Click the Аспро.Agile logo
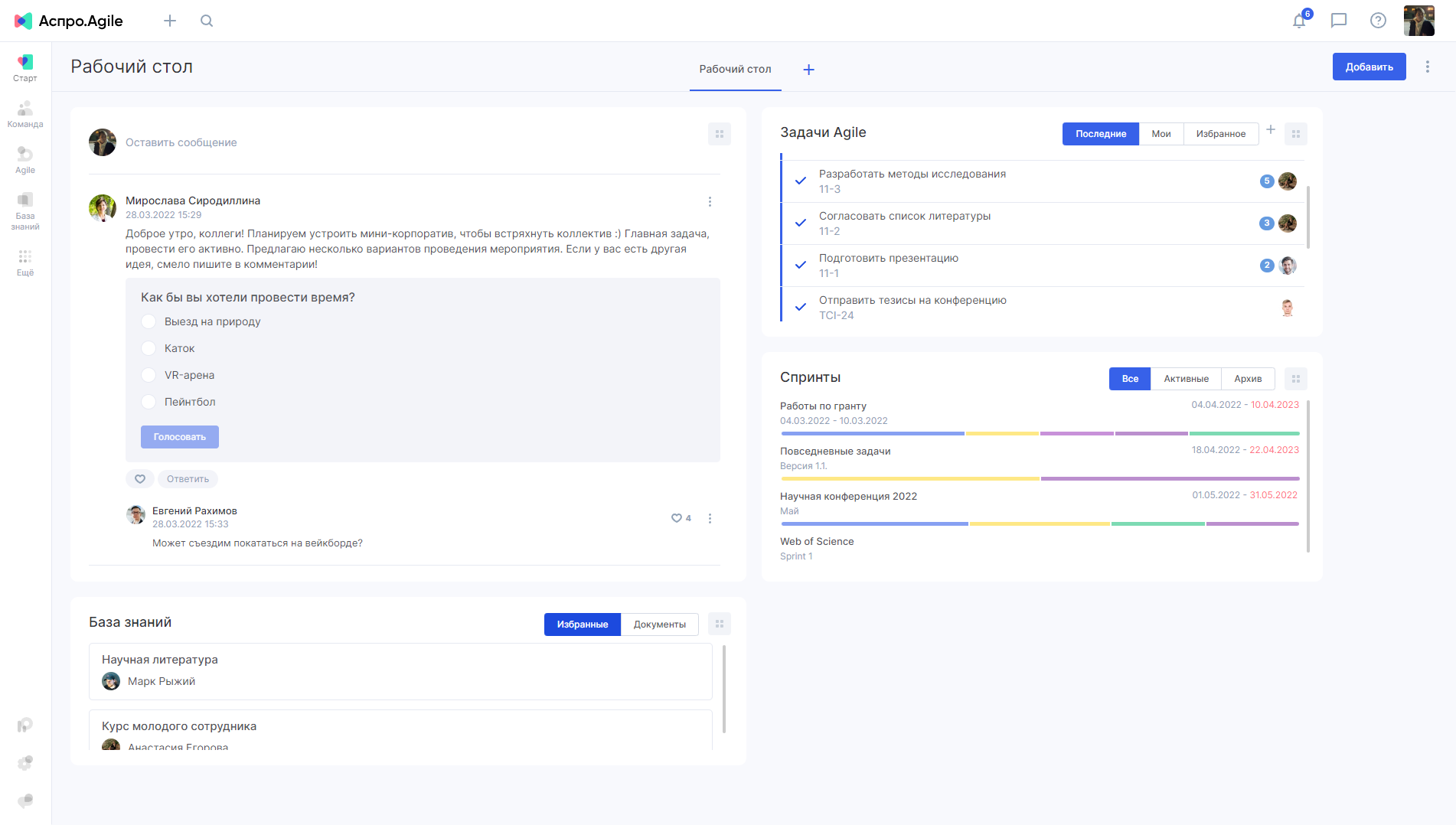The image size is (1456, 825). (68, 21)
